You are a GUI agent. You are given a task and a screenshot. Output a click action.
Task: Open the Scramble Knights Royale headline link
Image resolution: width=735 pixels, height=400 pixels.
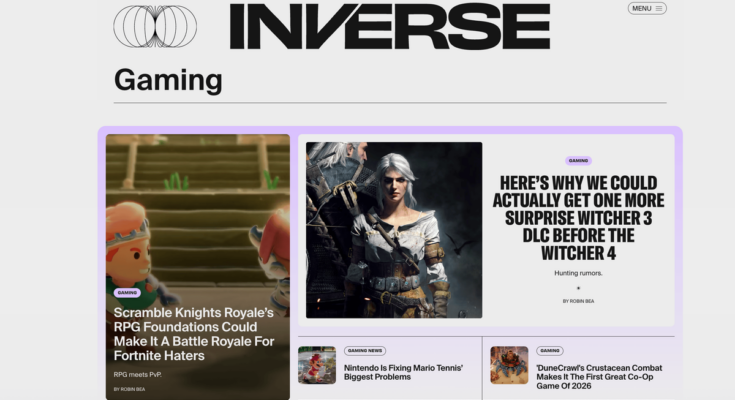point(192,334)
